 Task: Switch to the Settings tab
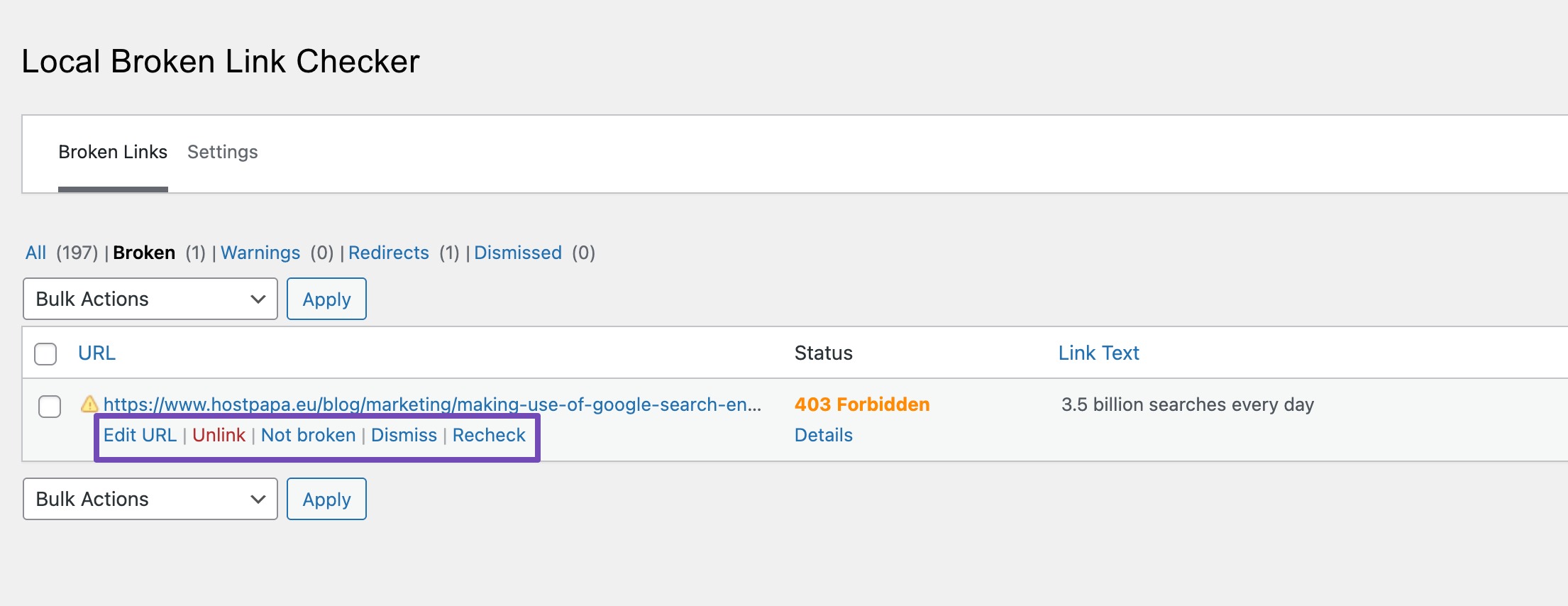click(x=223, y=152)
